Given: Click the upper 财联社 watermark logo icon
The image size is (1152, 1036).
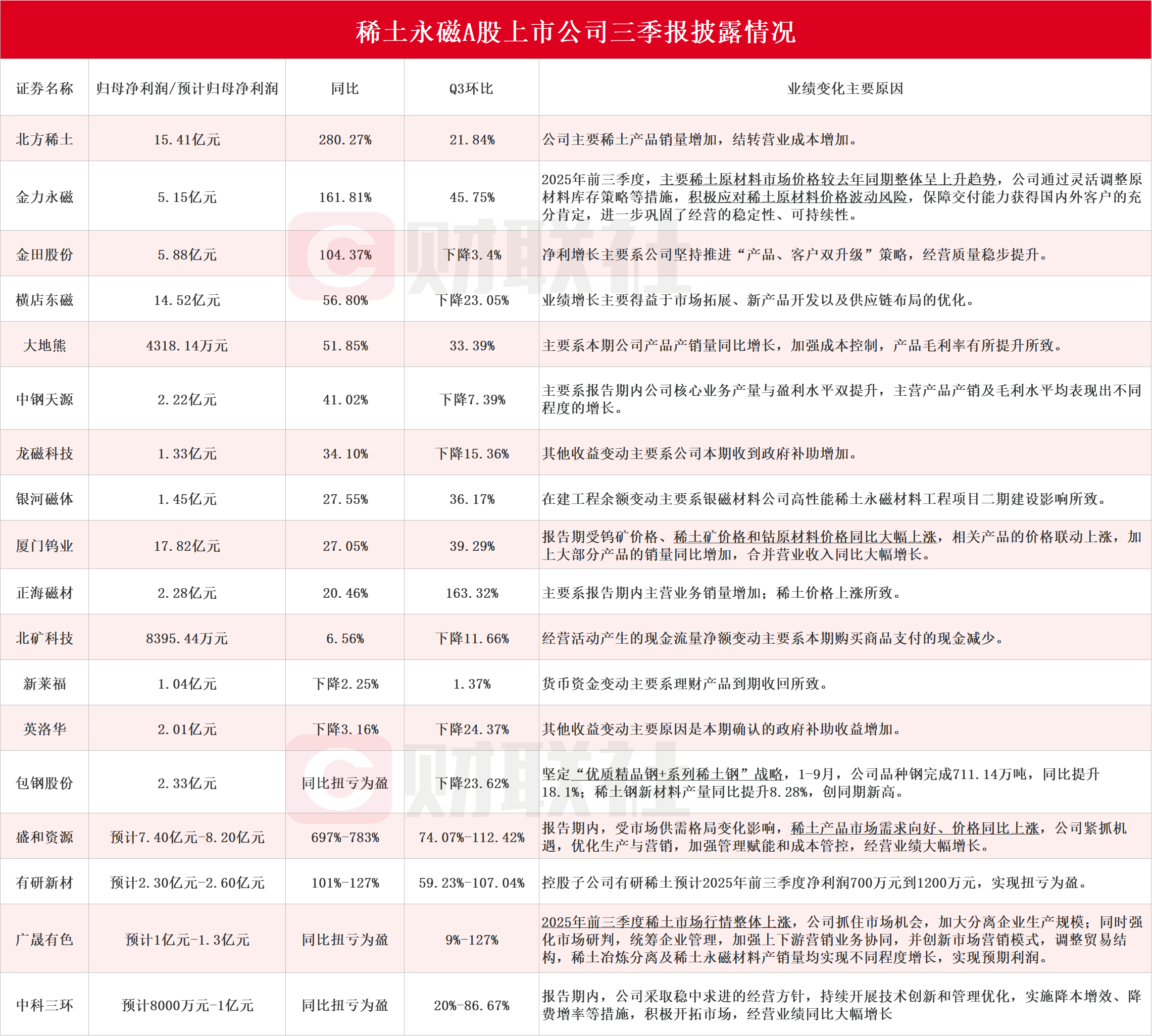Looking at the screenshot, I should [x=342, y=256].
